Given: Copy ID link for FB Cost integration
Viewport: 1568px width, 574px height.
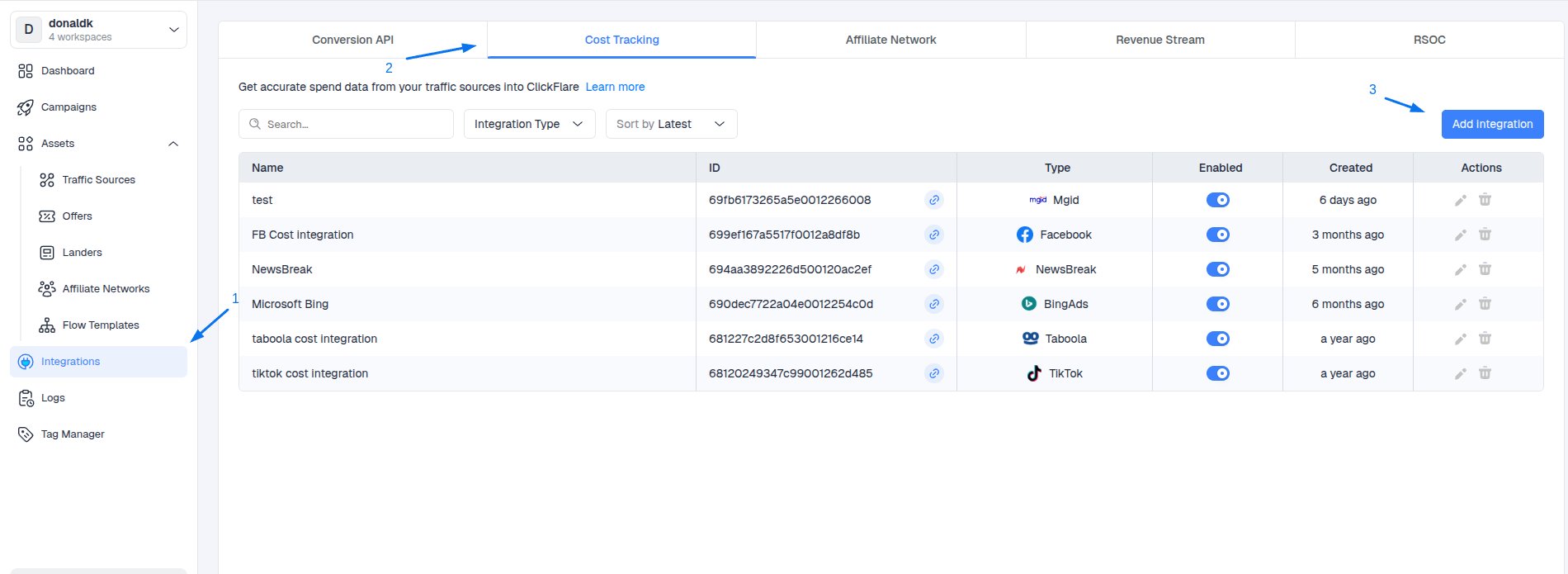Looking at the screenshot, I should pos(933,235).
